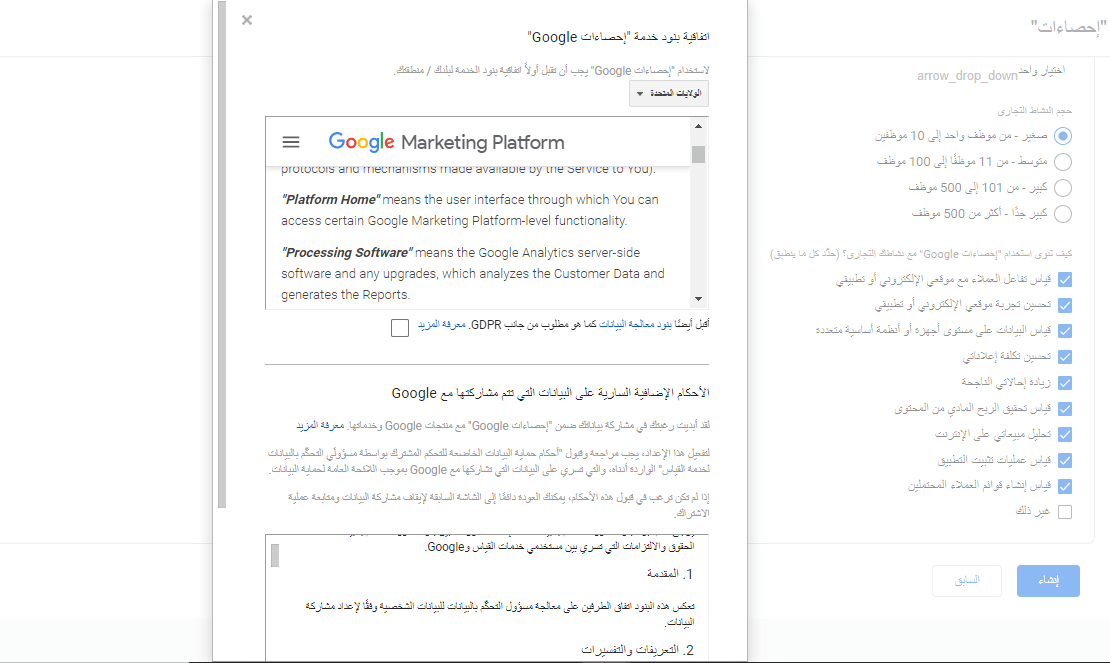Viewport: 1110px width, 663px height.
Task: Uncheck قياس عمليات تثبيت التطبيق checkbox
Action: (1065, 461)
